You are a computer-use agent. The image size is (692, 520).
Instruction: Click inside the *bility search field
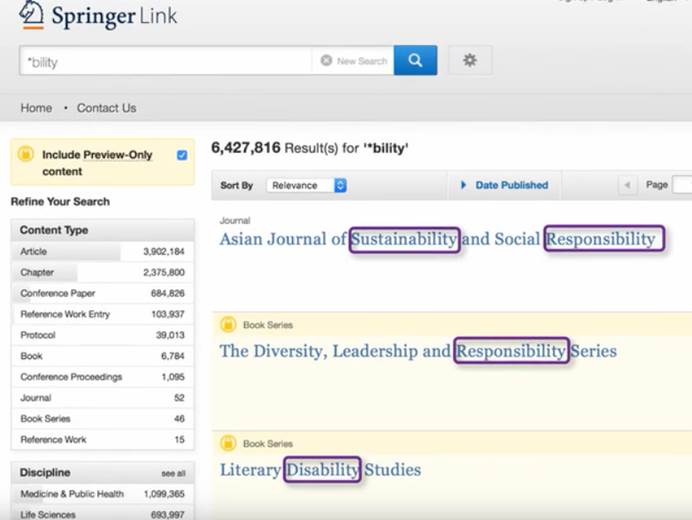point(165,61)
